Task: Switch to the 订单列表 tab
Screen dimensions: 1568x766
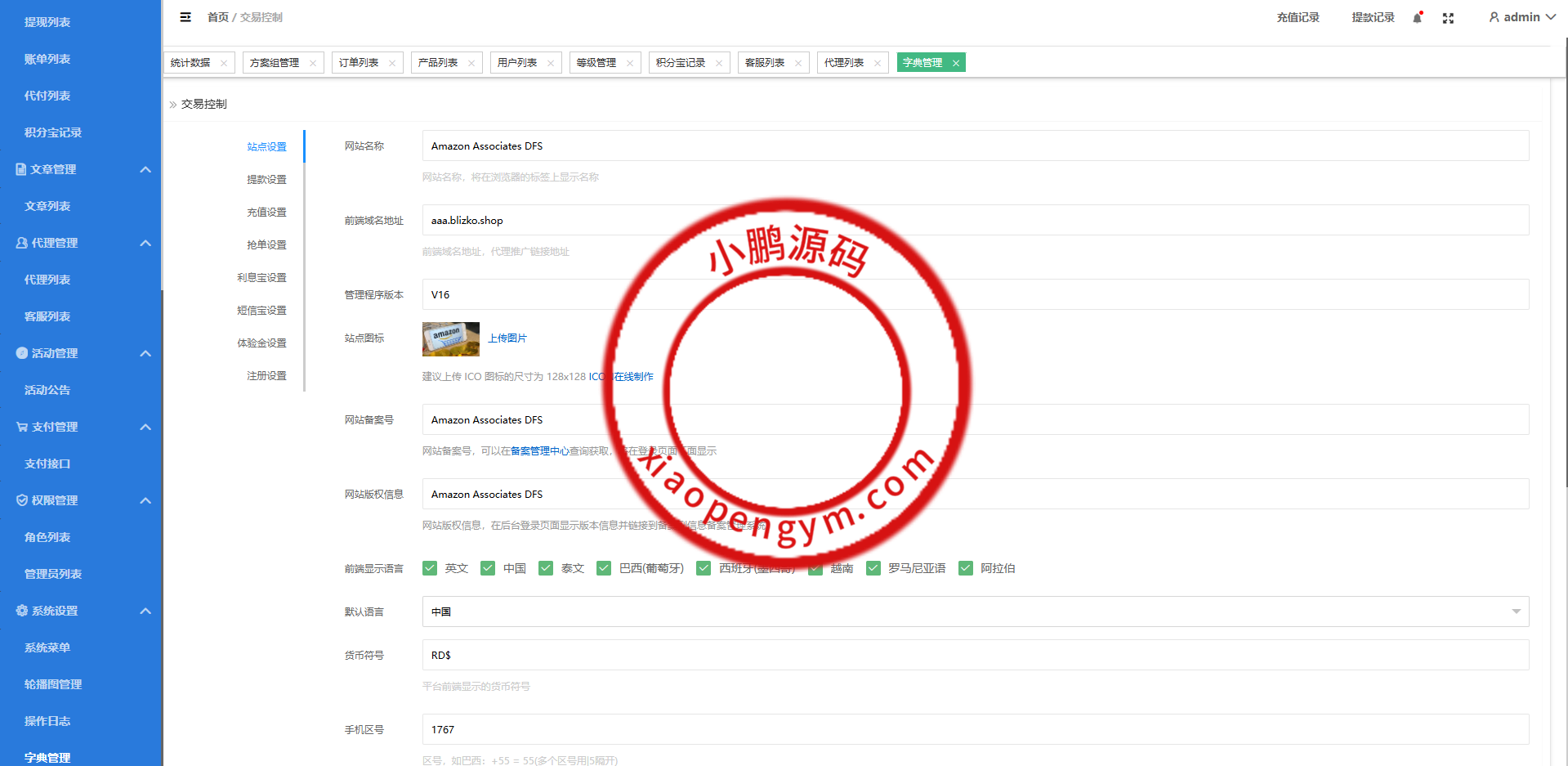Action: click(359, 63)
